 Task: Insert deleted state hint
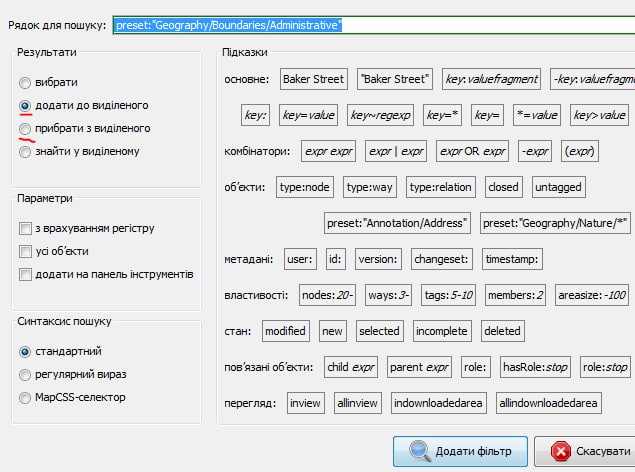point(503,331)
